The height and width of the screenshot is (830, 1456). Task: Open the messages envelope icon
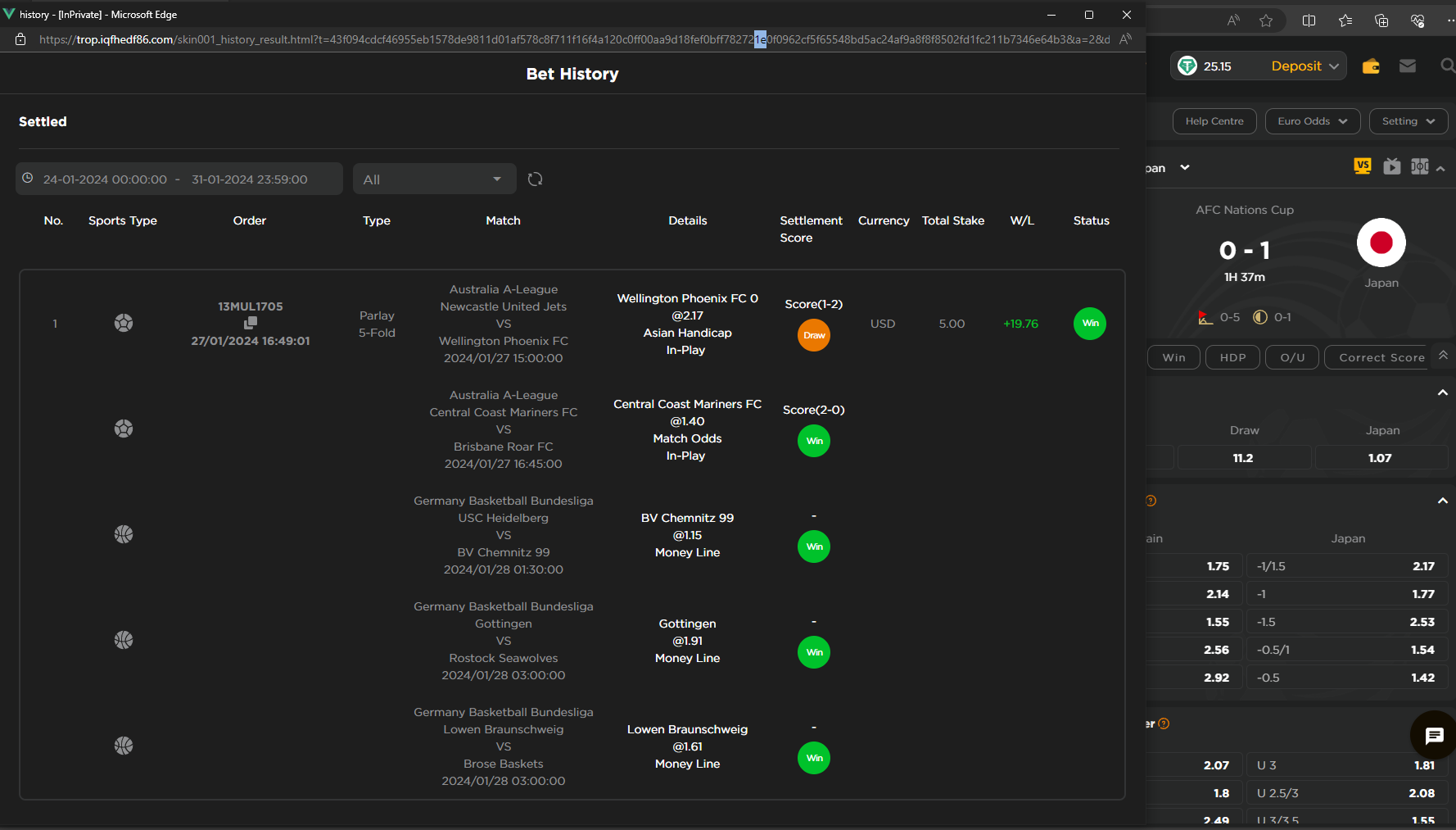(1408, 66)
